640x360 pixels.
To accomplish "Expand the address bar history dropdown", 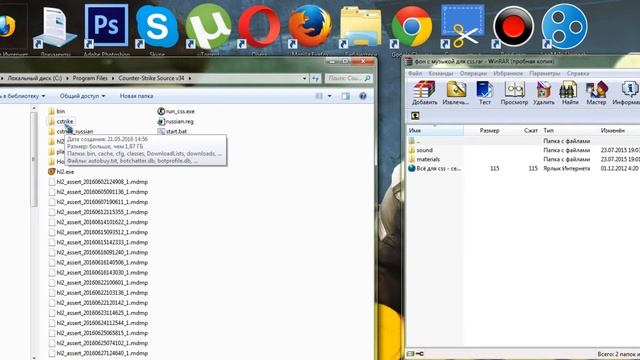I will 304,78.
